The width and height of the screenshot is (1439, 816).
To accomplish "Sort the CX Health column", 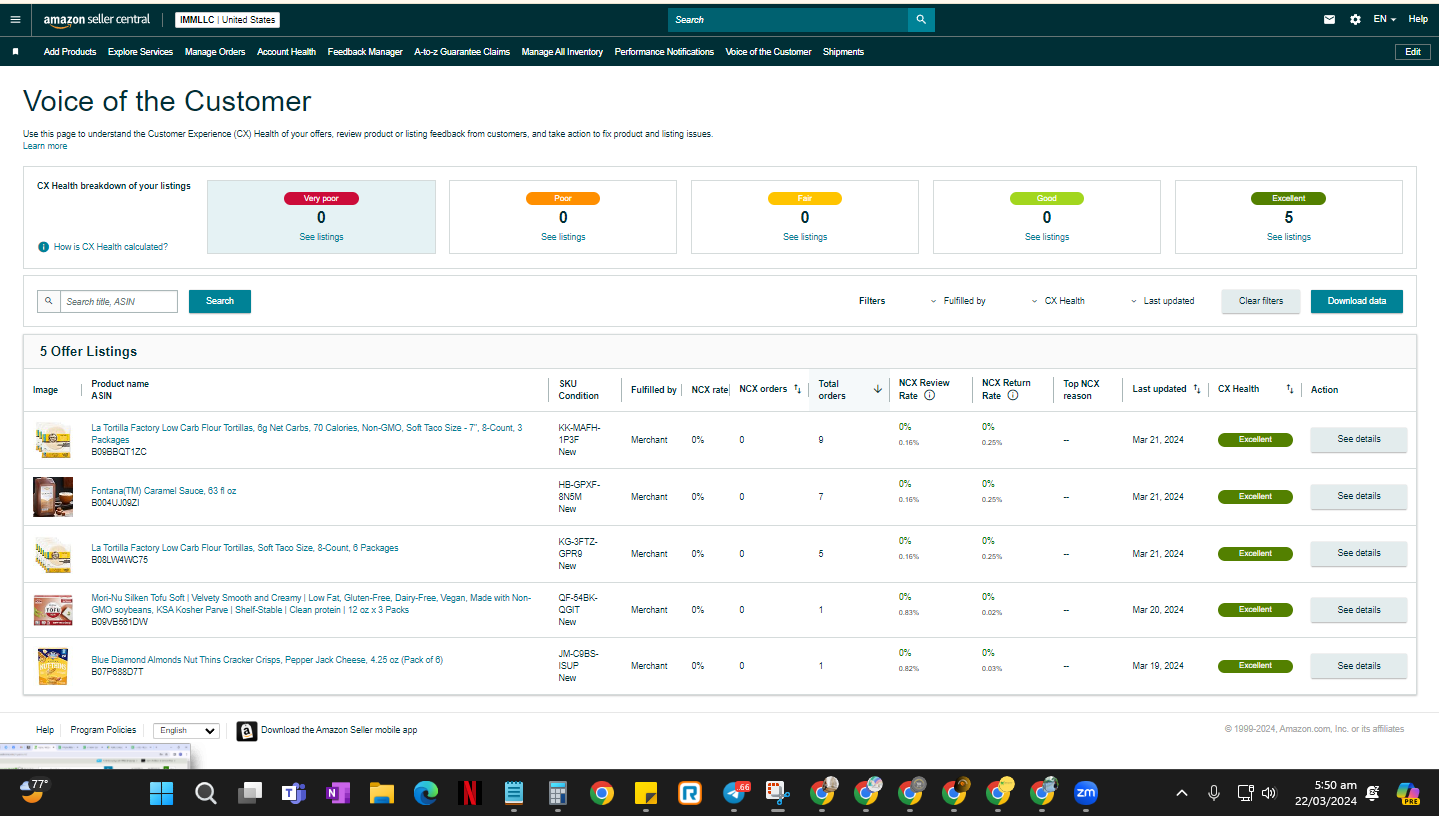I will 1290,389.
